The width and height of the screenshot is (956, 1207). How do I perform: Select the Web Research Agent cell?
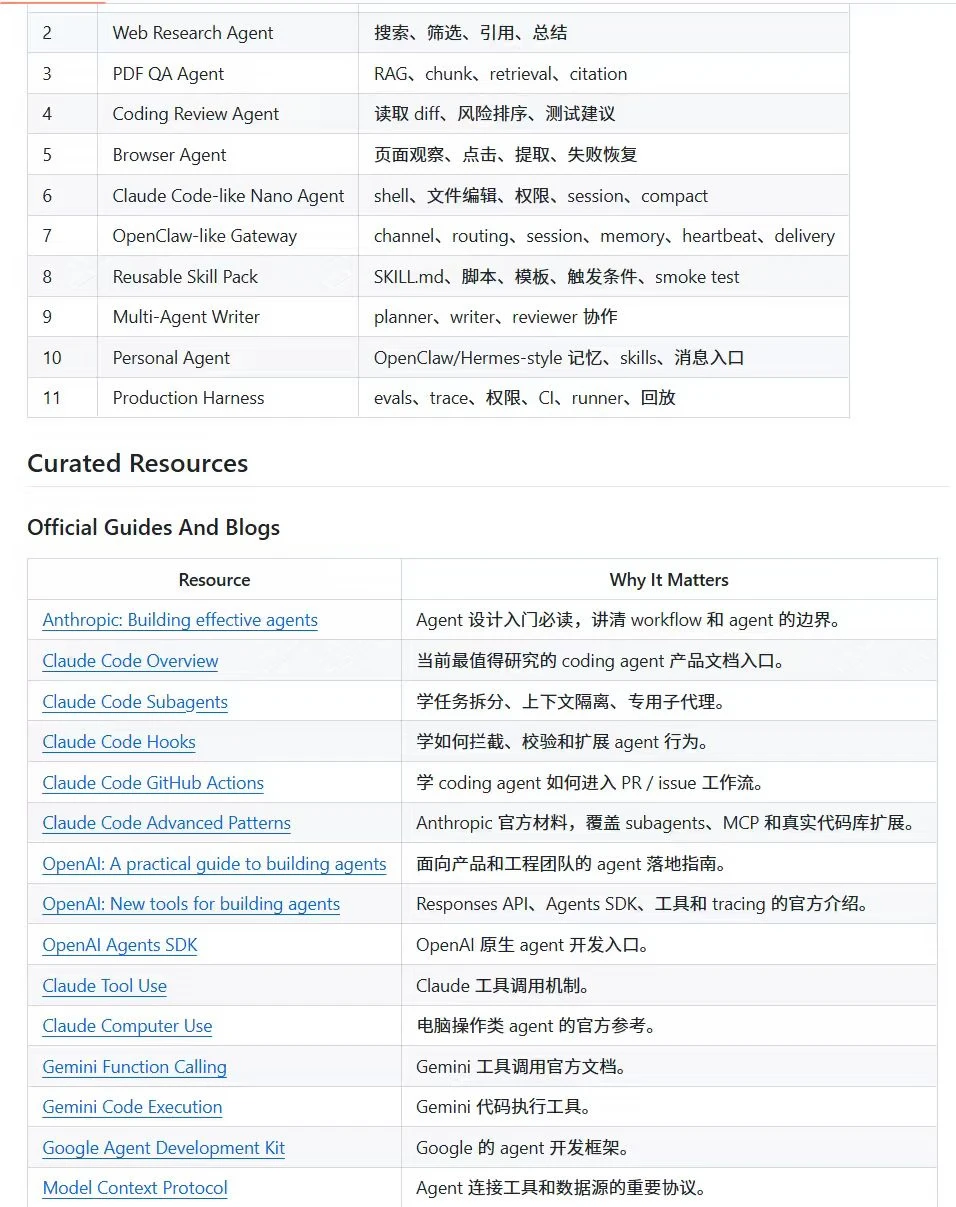coord(228,33)
